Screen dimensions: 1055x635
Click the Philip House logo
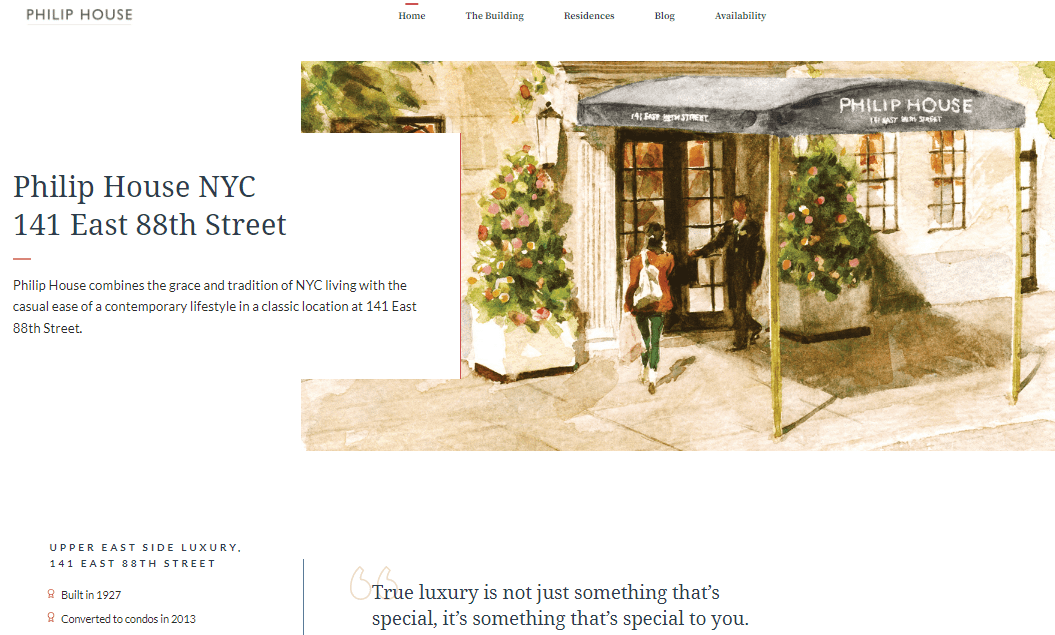tap(79, 15)
